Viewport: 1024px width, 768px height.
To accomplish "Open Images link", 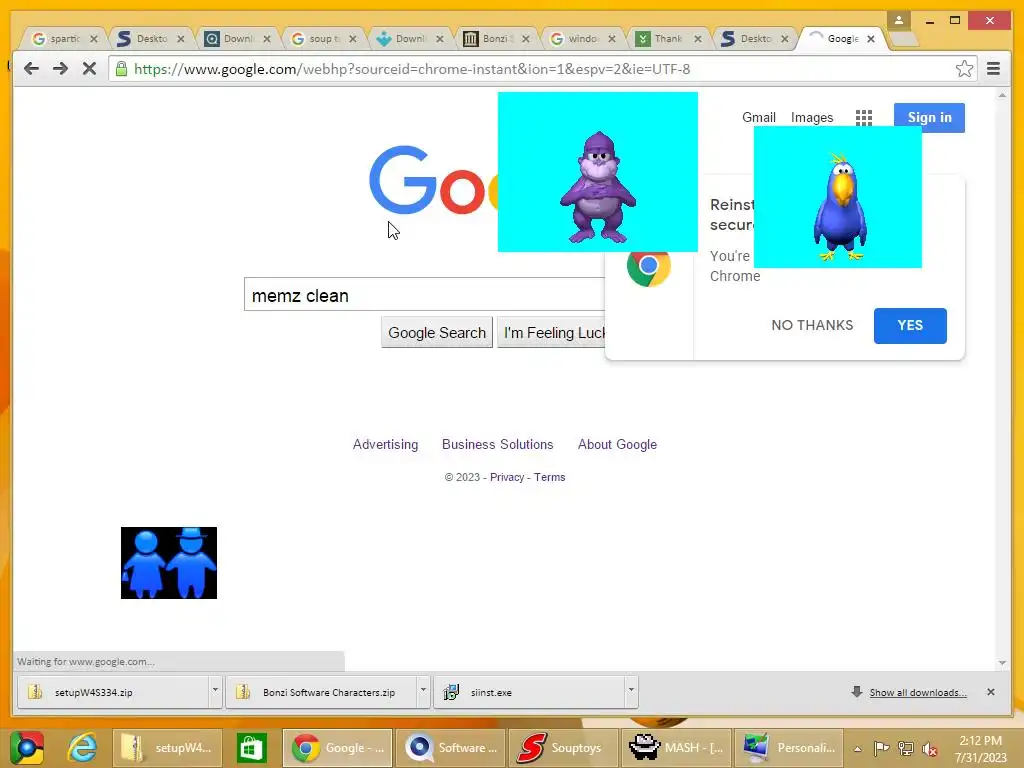I will pyautogui.click(x=812, y=118).
